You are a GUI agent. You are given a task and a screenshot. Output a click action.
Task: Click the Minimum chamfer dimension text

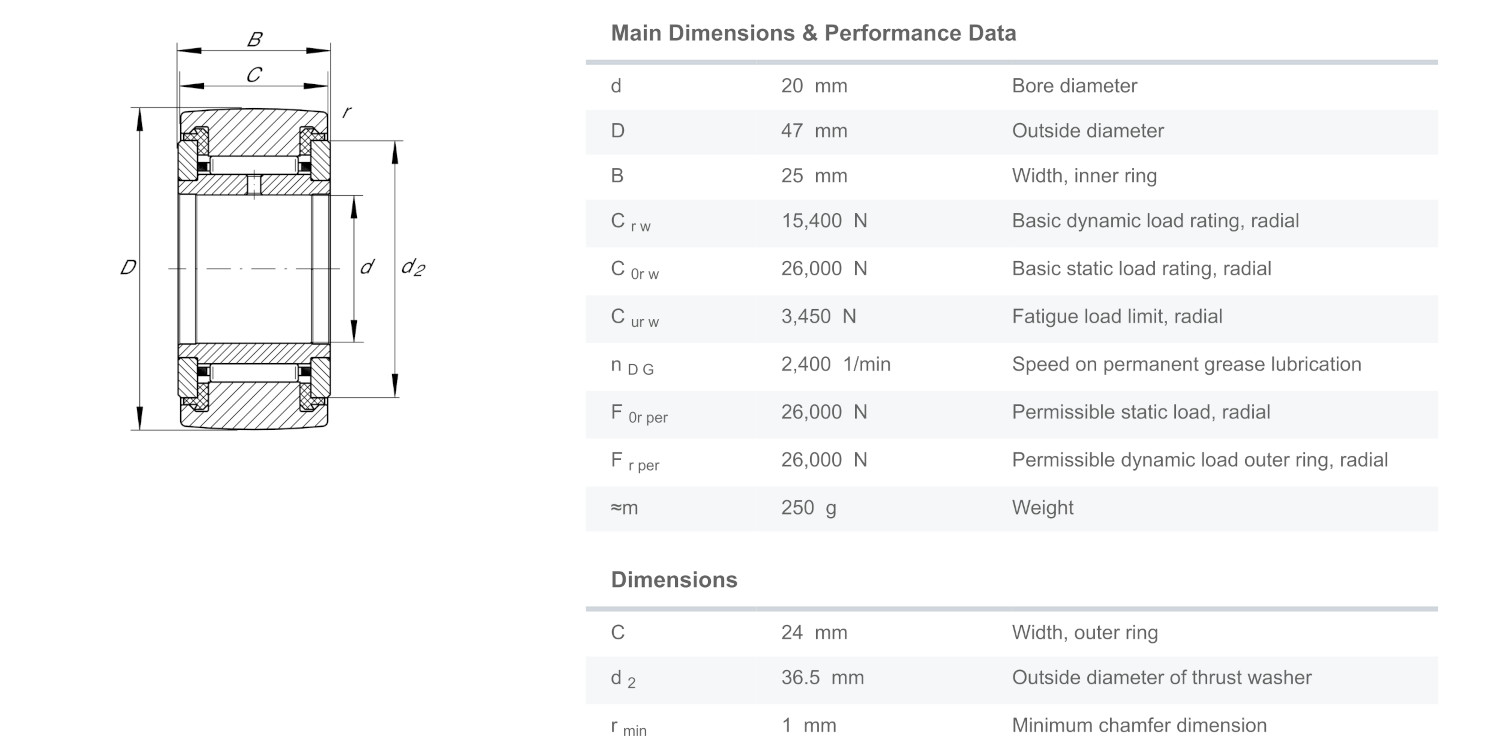tap(1138, 725)
